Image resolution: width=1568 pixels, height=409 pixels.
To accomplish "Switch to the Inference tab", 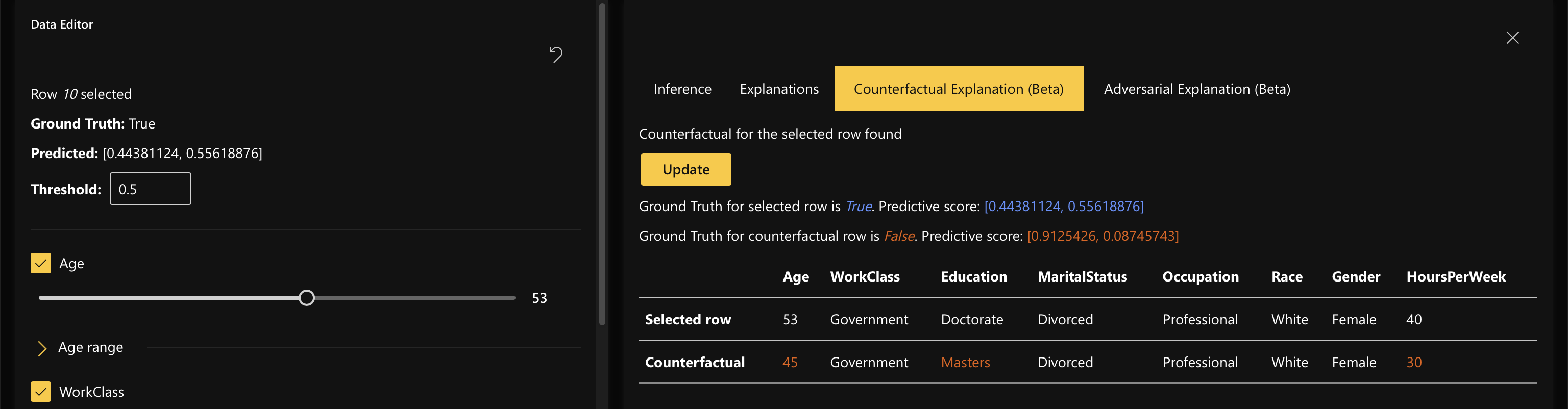I will 682,89.
